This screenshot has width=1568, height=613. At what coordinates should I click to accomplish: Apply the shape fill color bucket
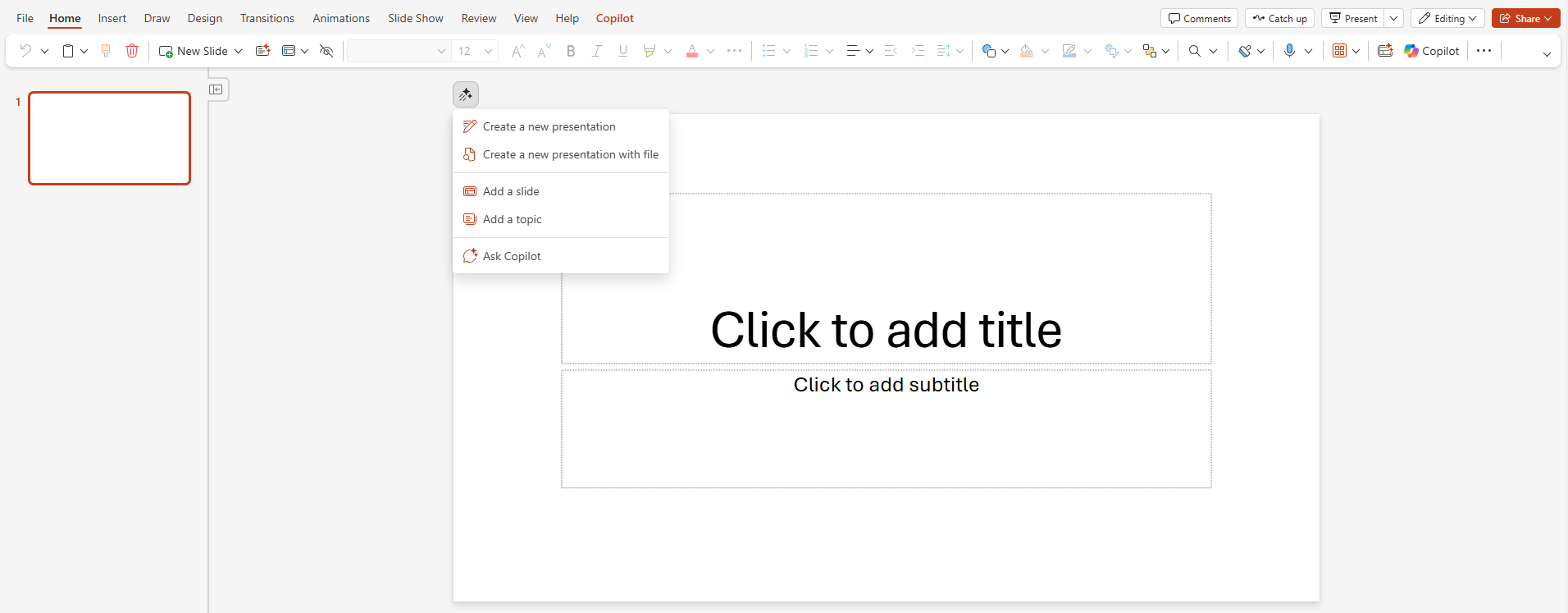pyautogui.click(x=1027, y=51)
